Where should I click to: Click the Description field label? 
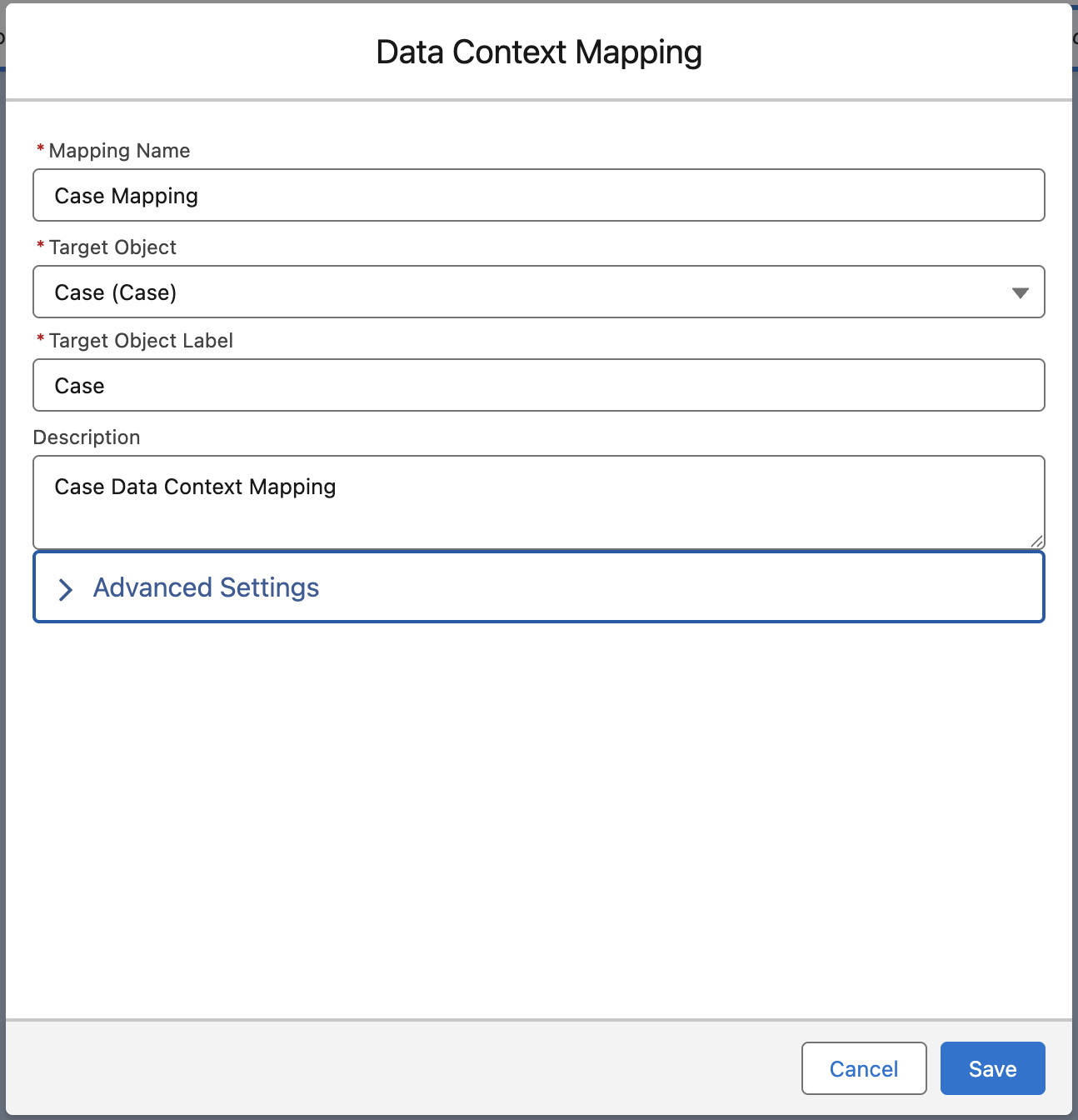point(87,437)
